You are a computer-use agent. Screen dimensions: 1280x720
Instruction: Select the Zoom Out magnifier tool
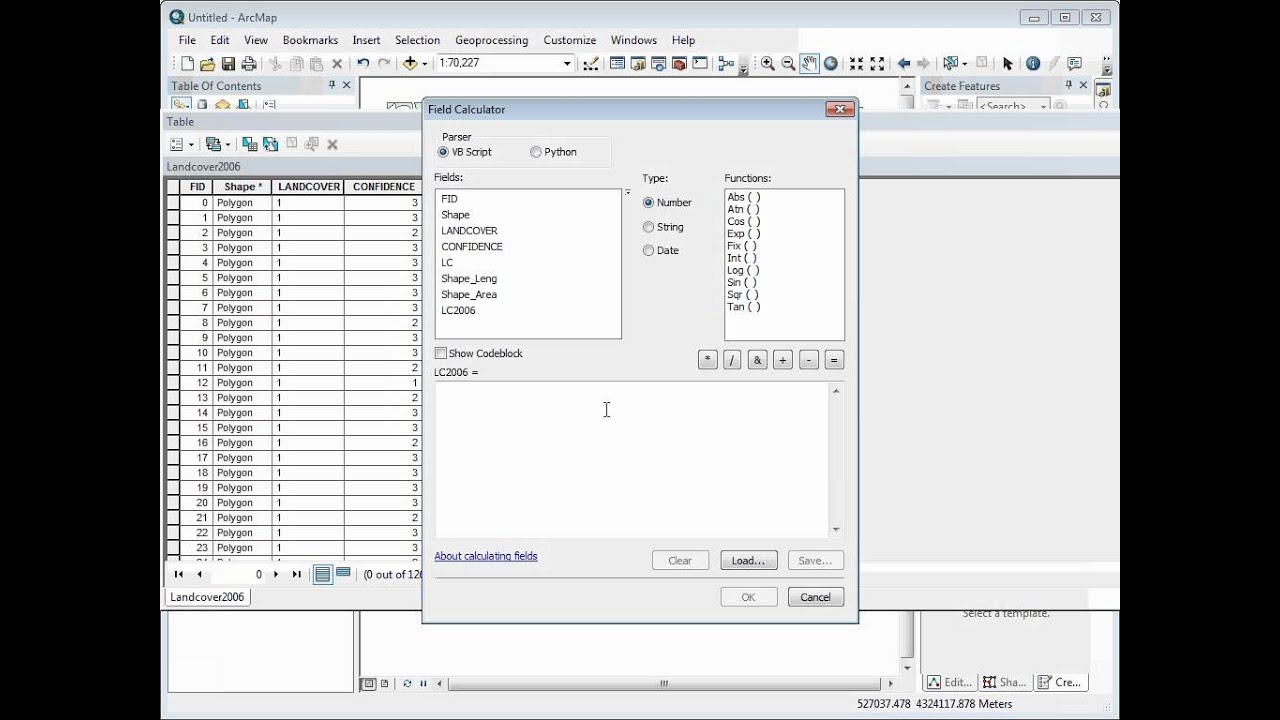pos(788,64)
